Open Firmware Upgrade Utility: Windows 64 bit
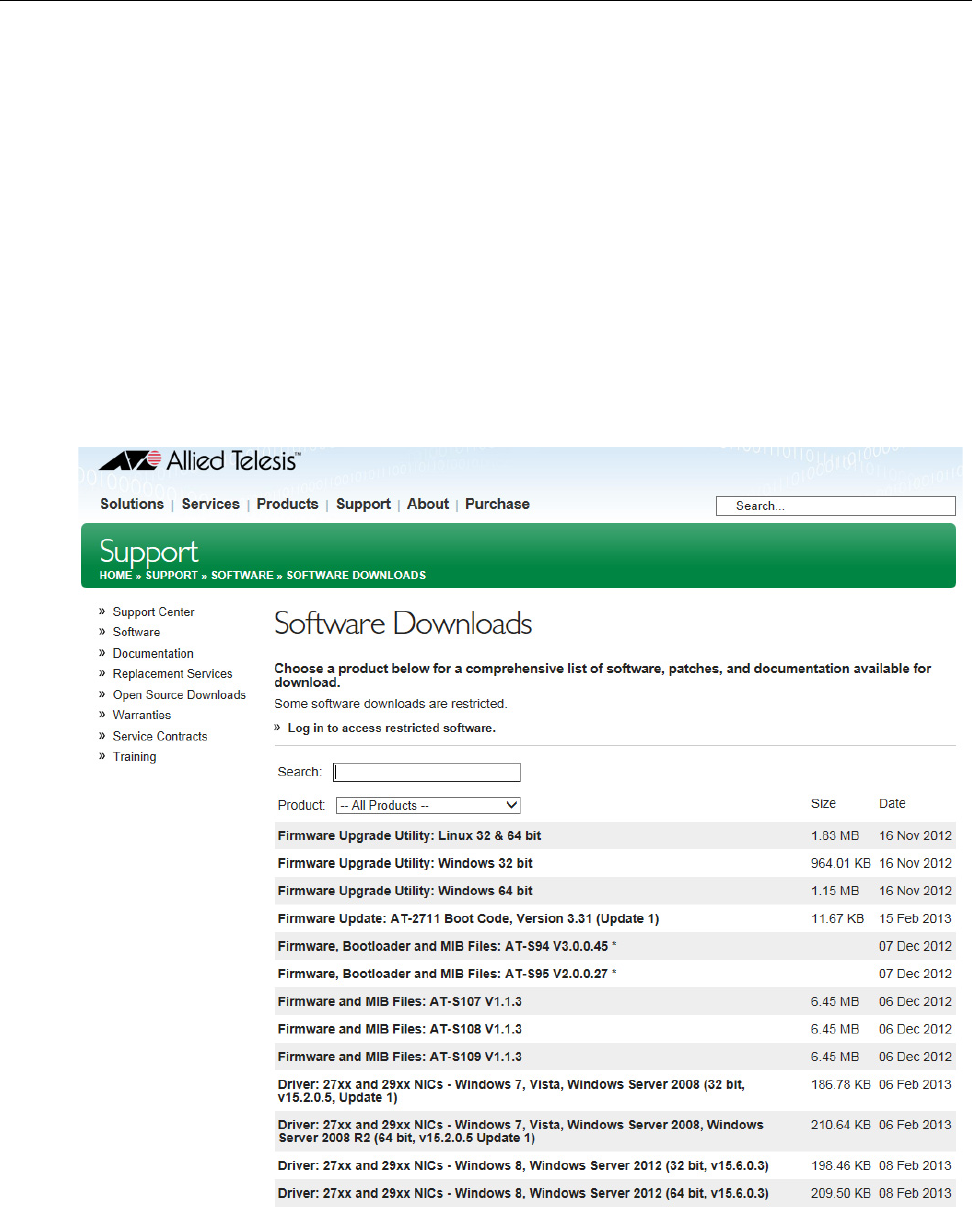This screenshot has width=972, height=1209. pyautogui.click(x=405, y=890)
